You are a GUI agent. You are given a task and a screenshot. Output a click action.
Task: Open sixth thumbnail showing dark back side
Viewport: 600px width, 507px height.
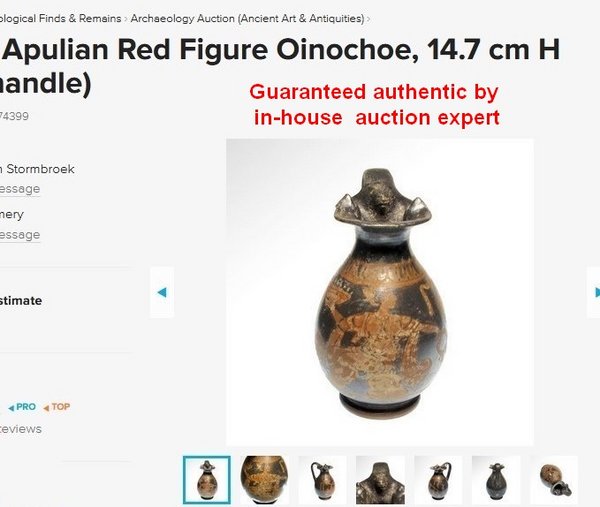point(496,480)
